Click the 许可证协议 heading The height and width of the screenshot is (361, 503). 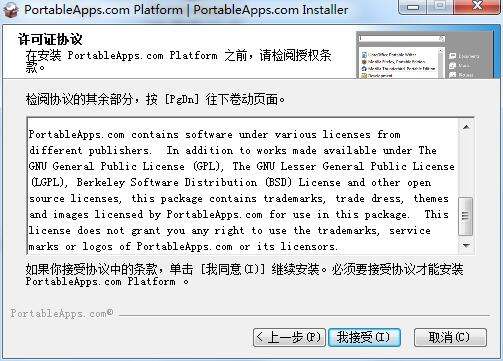50,39
